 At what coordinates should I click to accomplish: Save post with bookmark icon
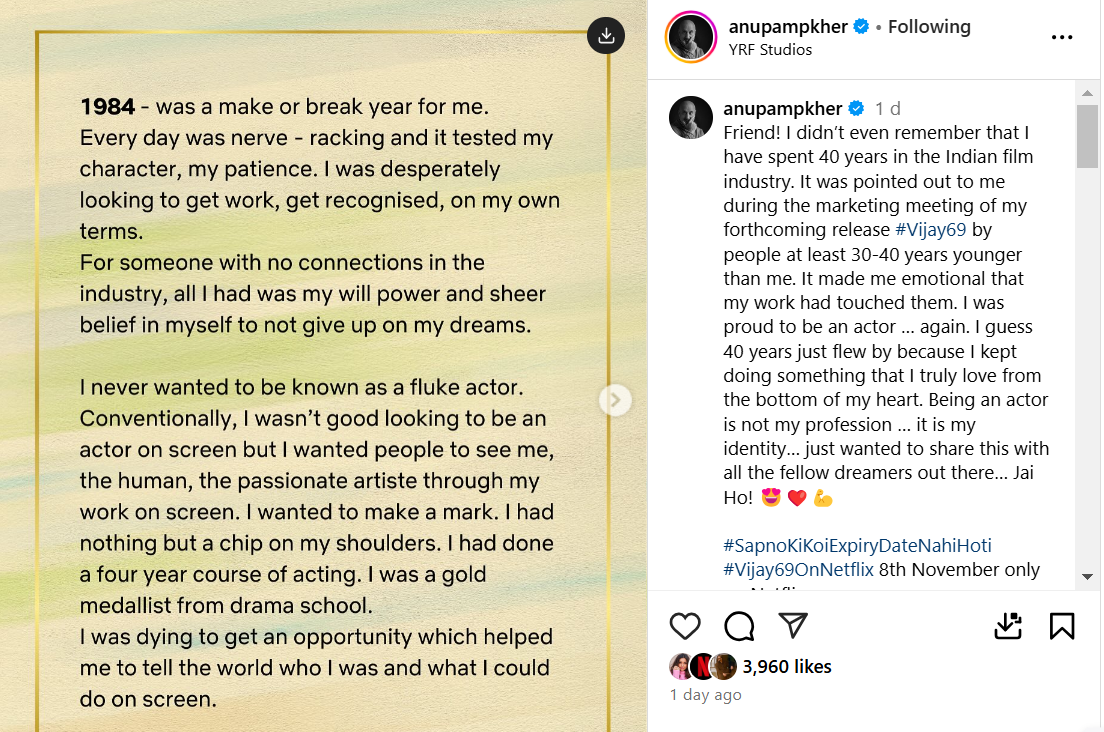pos(1062,626)
